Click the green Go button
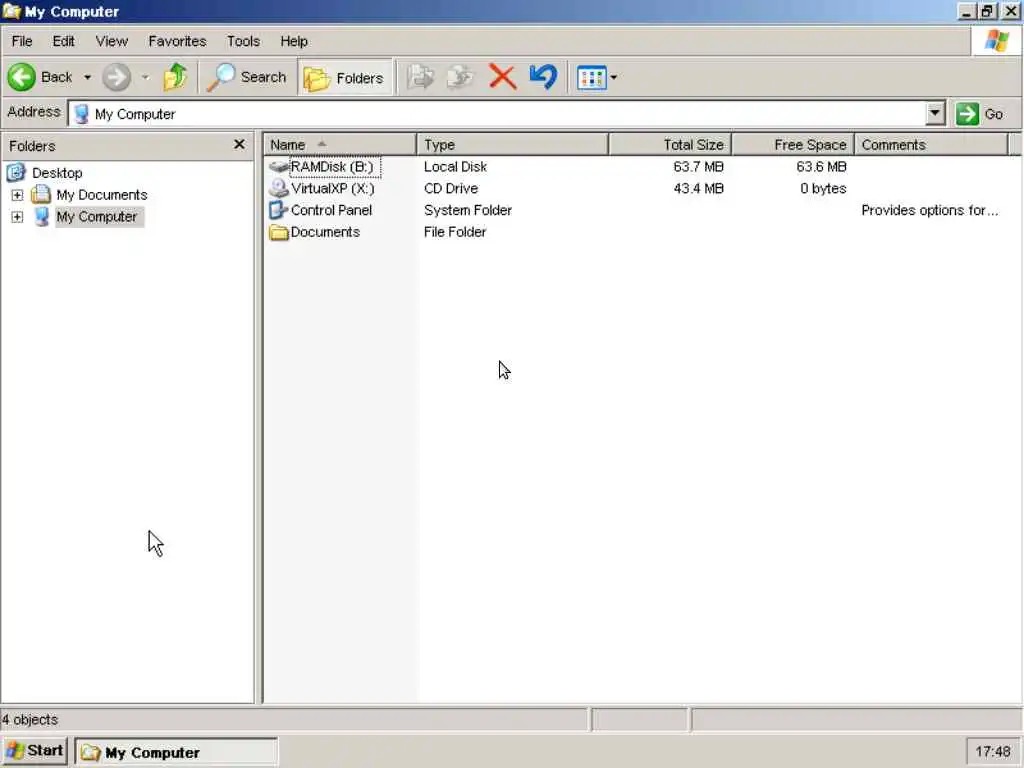 [980, 114]
